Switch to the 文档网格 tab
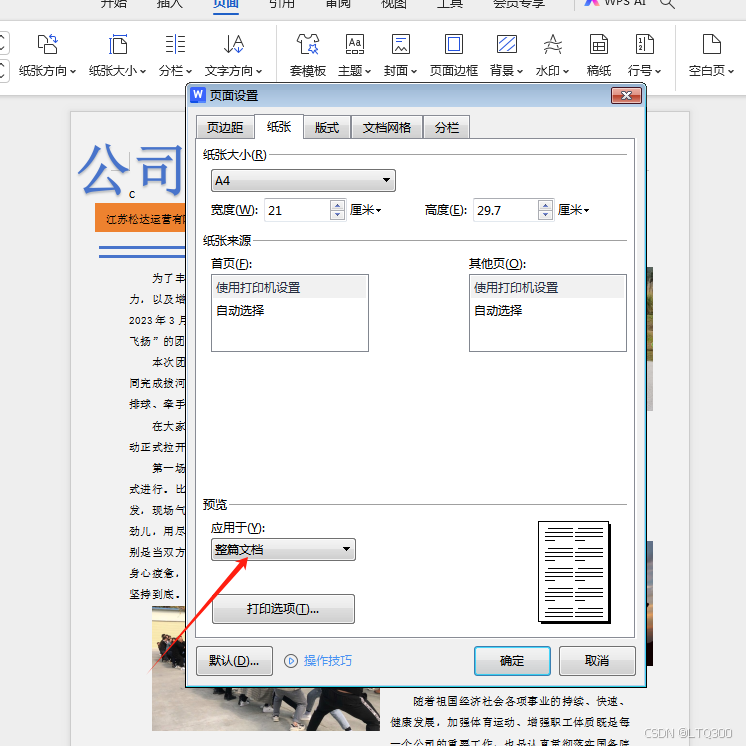The width and height of the screenshot is (746, 746). (386, 127)
